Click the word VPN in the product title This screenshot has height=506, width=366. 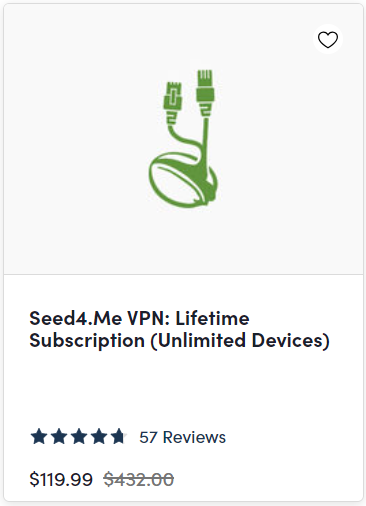pos(146,318)
